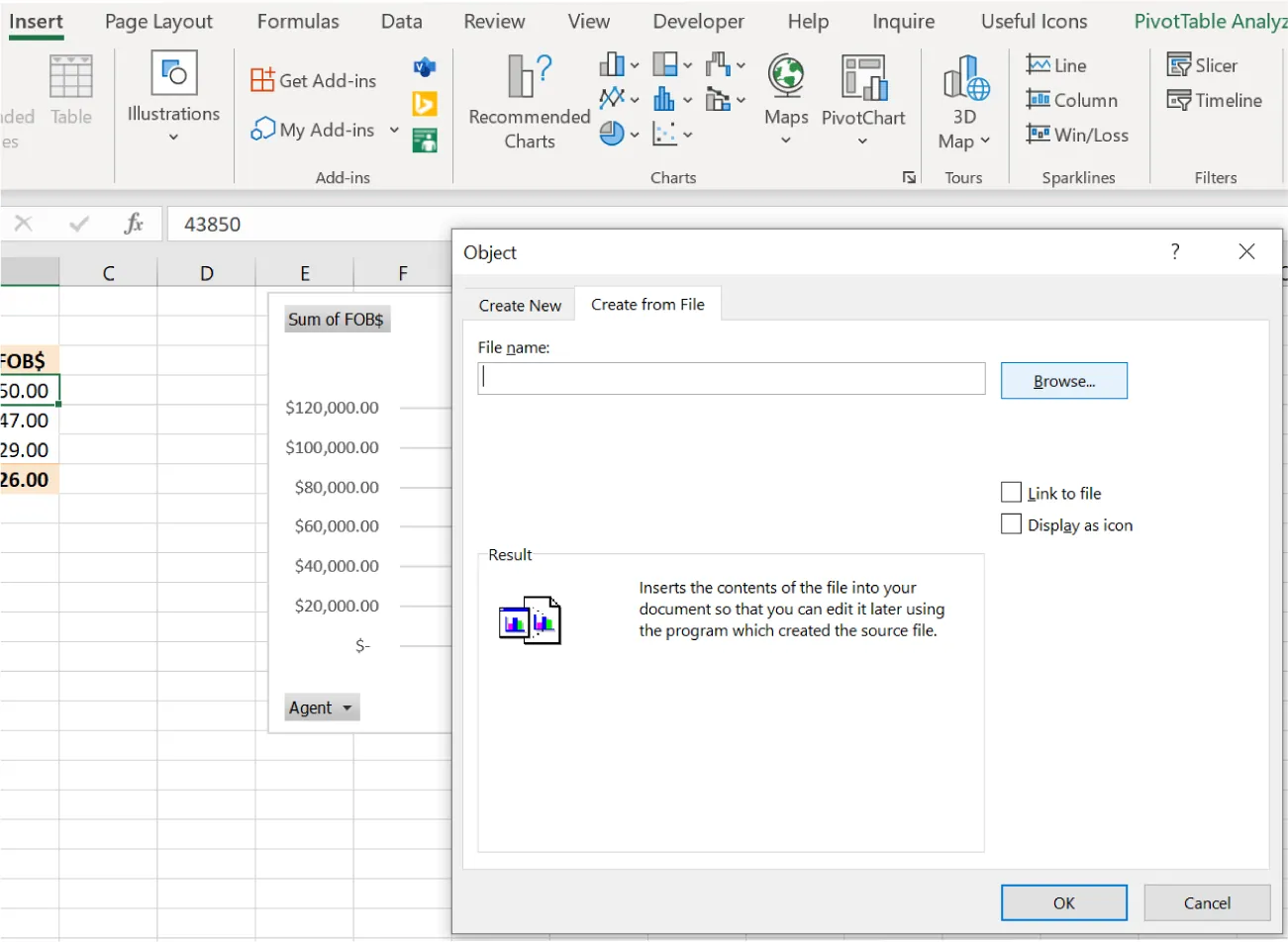Image resolution: width=1288 pixels, height=942 pixels.
Task: Switch to the Create New tab
Action: 519,305
